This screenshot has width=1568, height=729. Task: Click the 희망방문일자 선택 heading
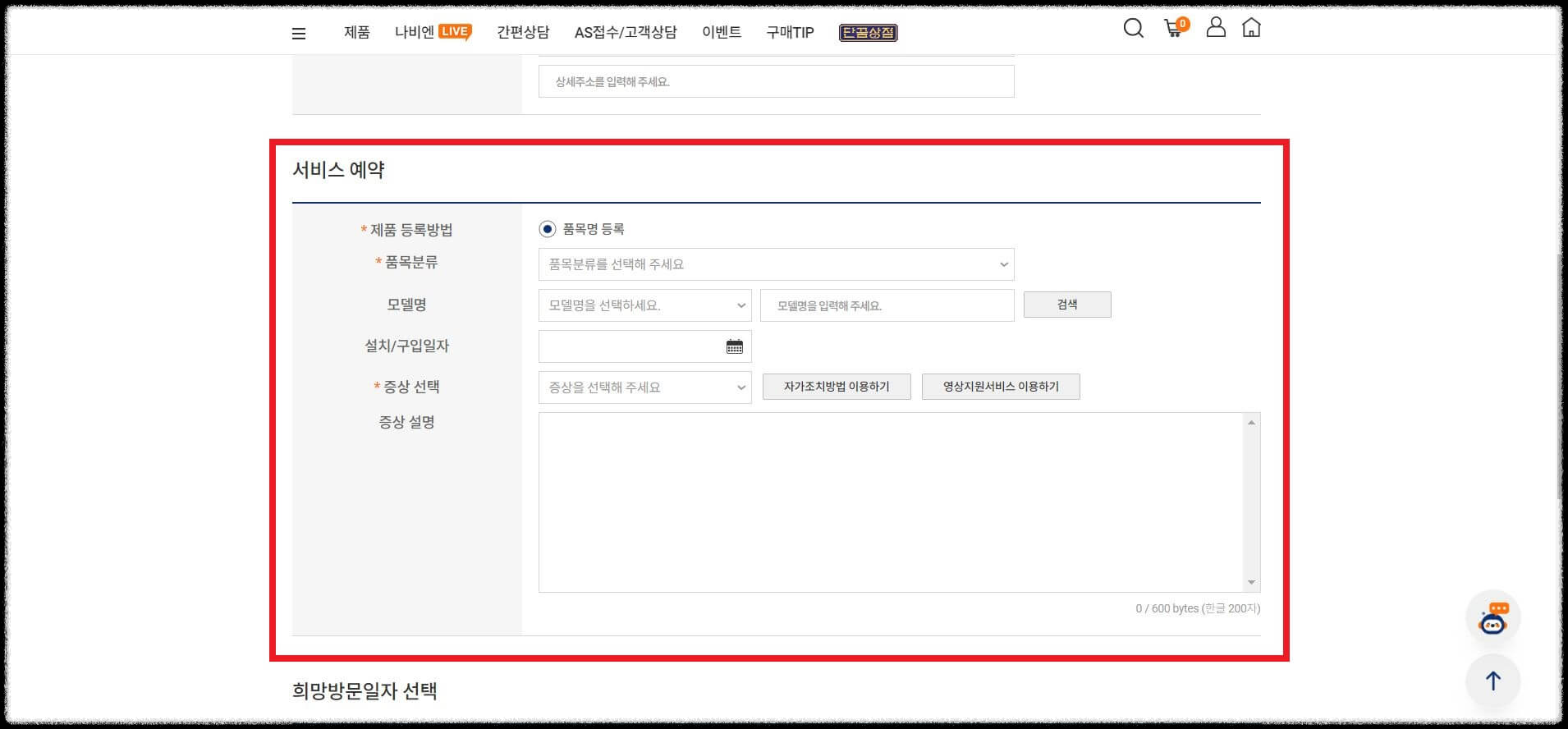[364, 691]
